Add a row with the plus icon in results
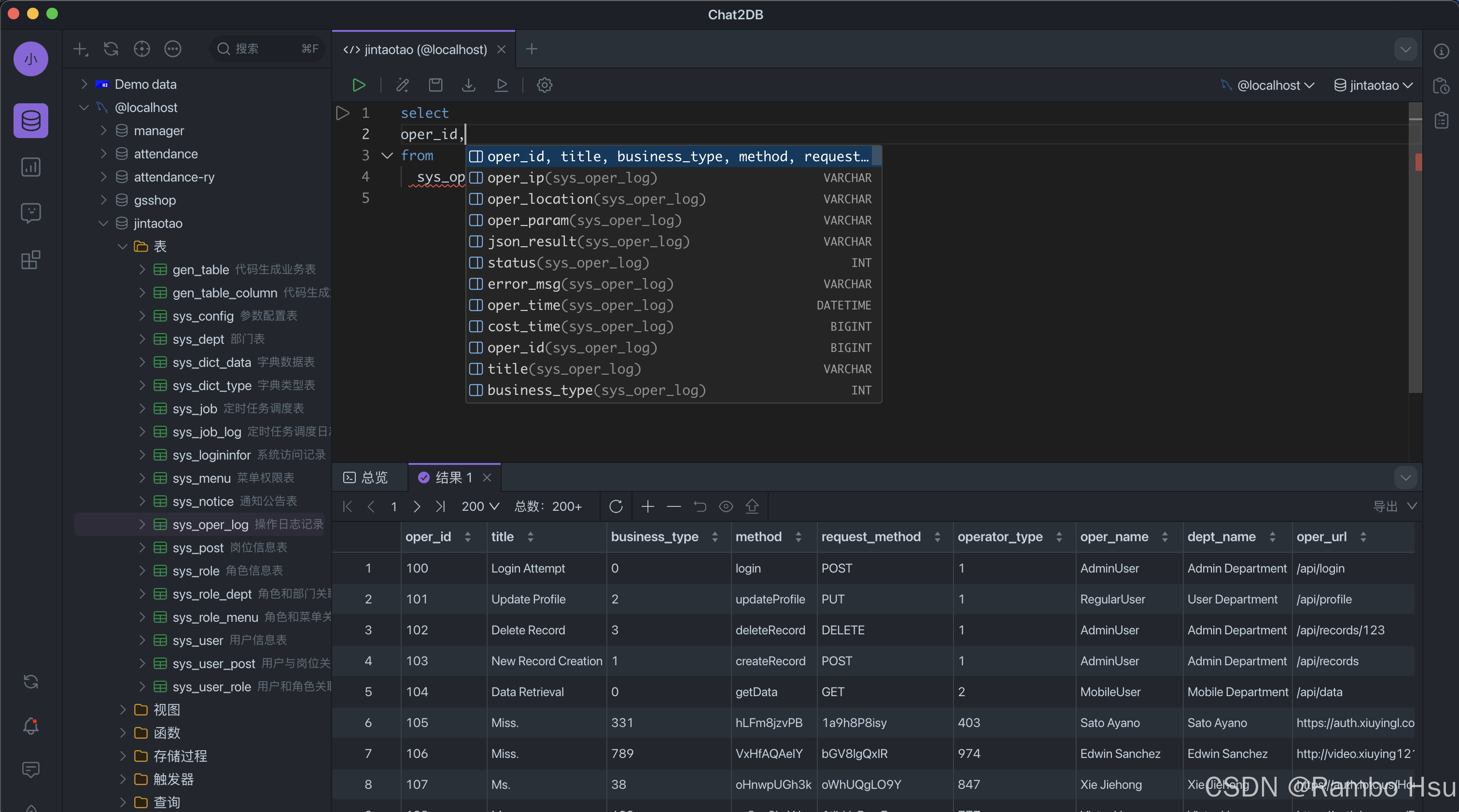This screenshot has height=812, width=1459. click(647, 506)
